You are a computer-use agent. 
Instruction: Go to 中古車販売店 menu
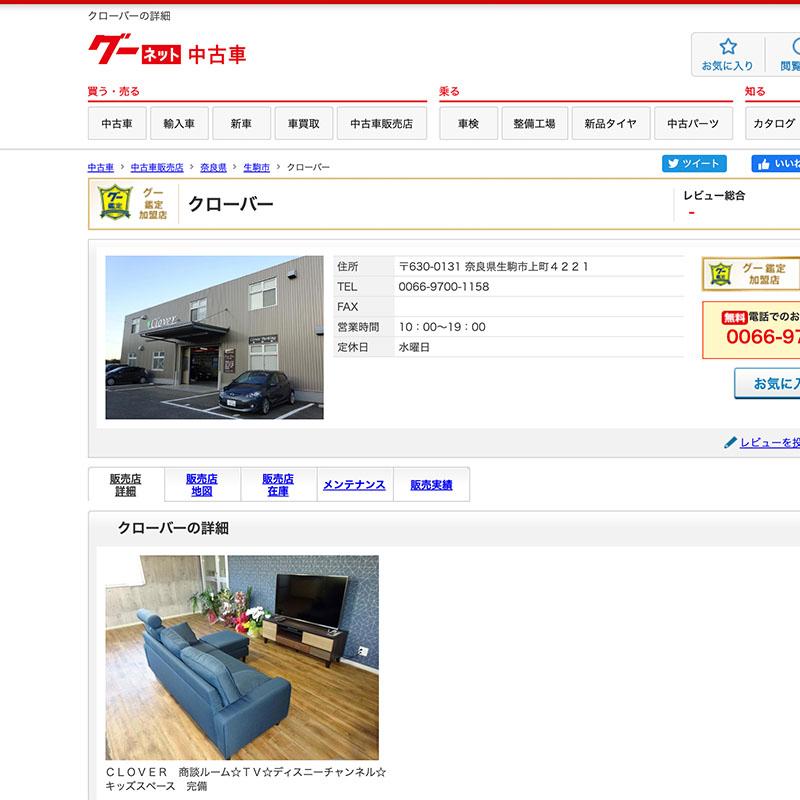pos(382,123)
